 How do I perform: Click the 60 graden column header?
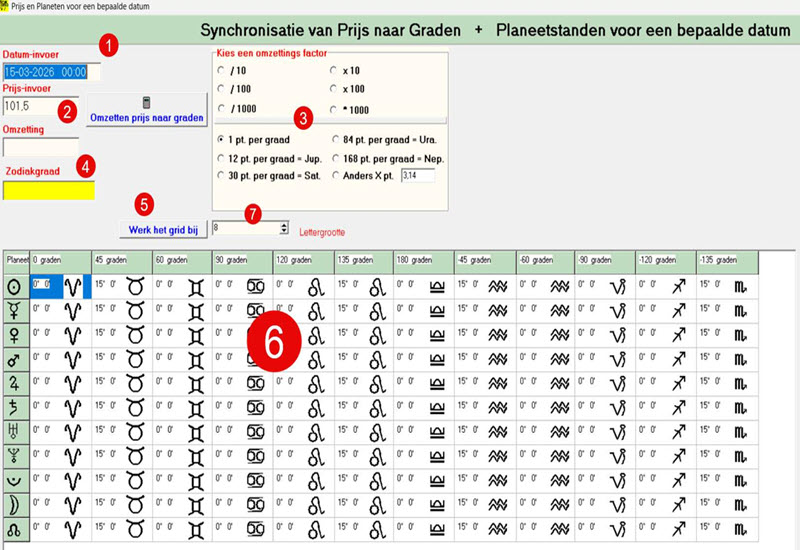[183, 262]
